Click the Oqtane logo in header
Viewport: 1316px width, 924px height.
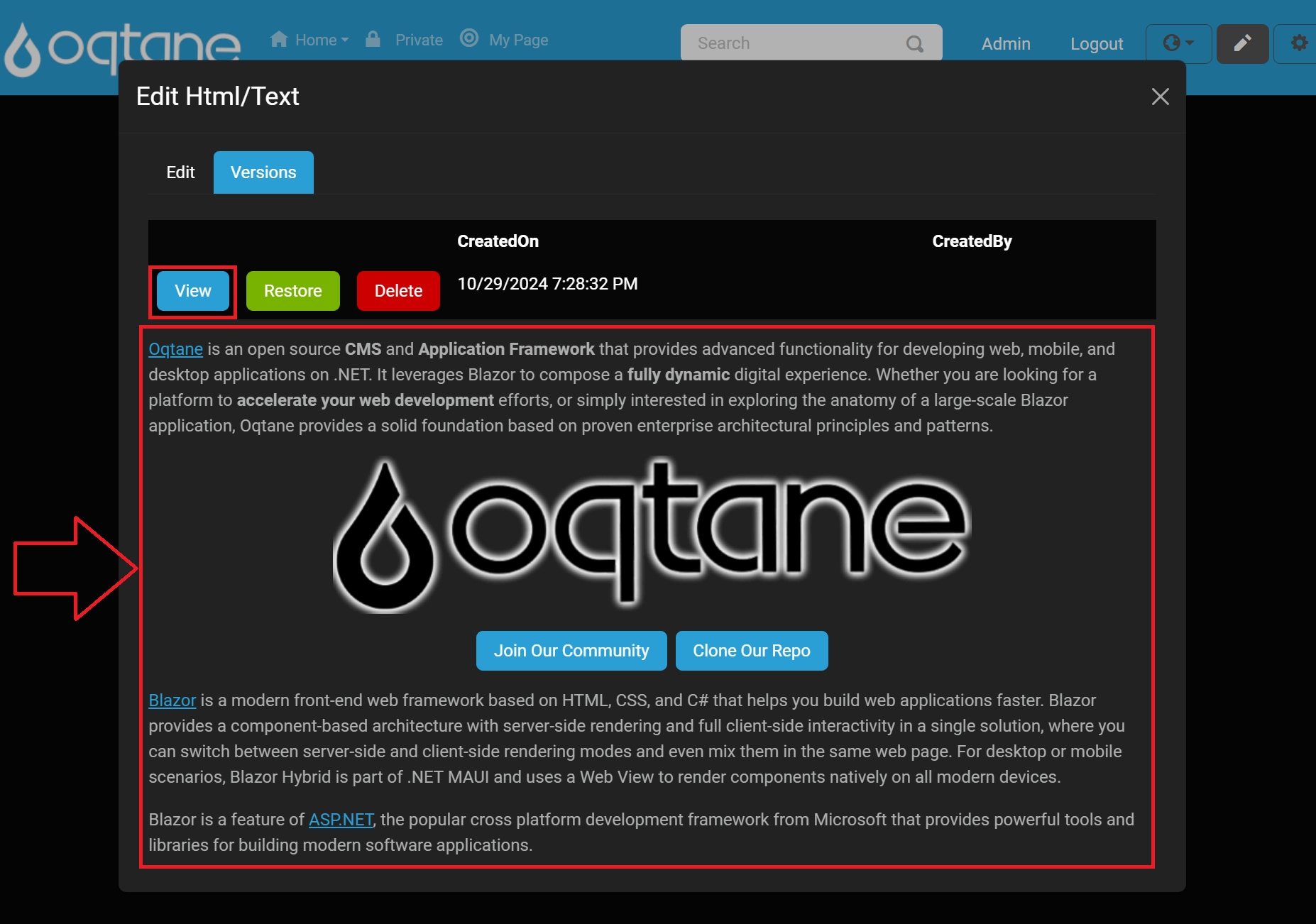pyautogui.click(x=122, y=48)
